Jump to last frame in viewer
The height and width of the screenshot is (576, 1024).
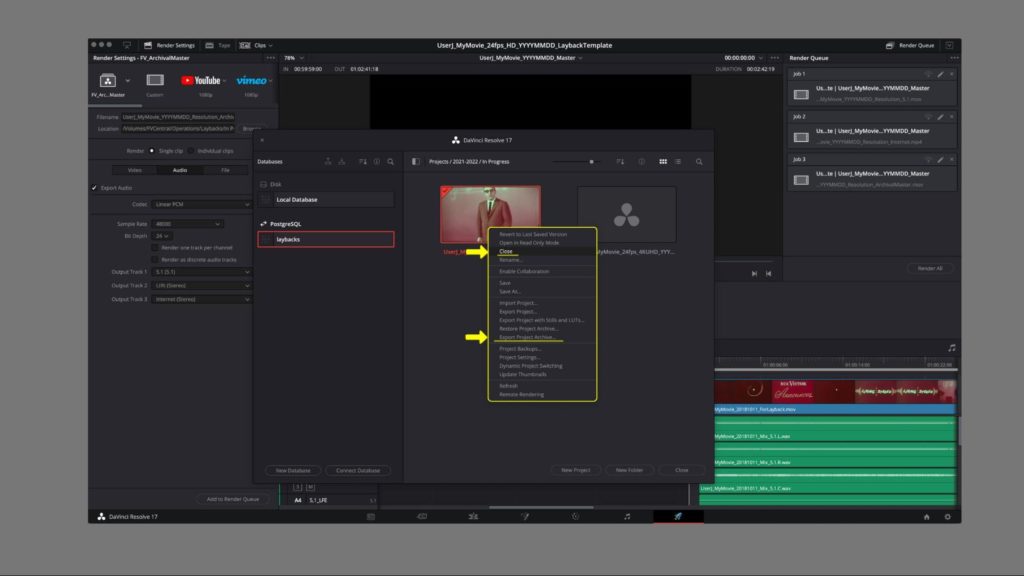[754, 274]
